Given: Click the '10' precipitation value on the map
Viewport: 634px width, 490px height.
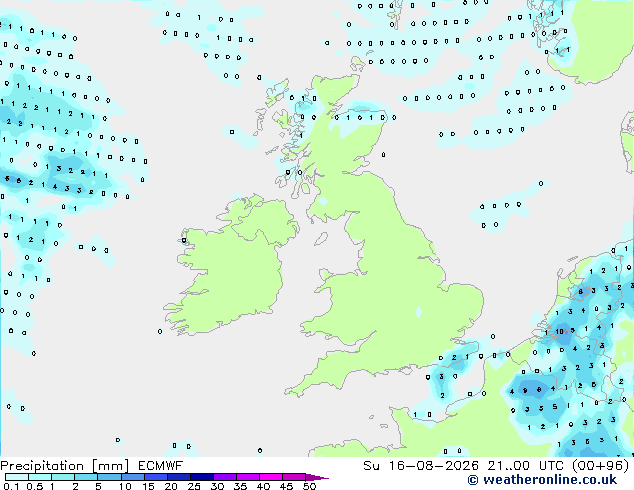Looking at the screenshot, I should pos(559,332).
